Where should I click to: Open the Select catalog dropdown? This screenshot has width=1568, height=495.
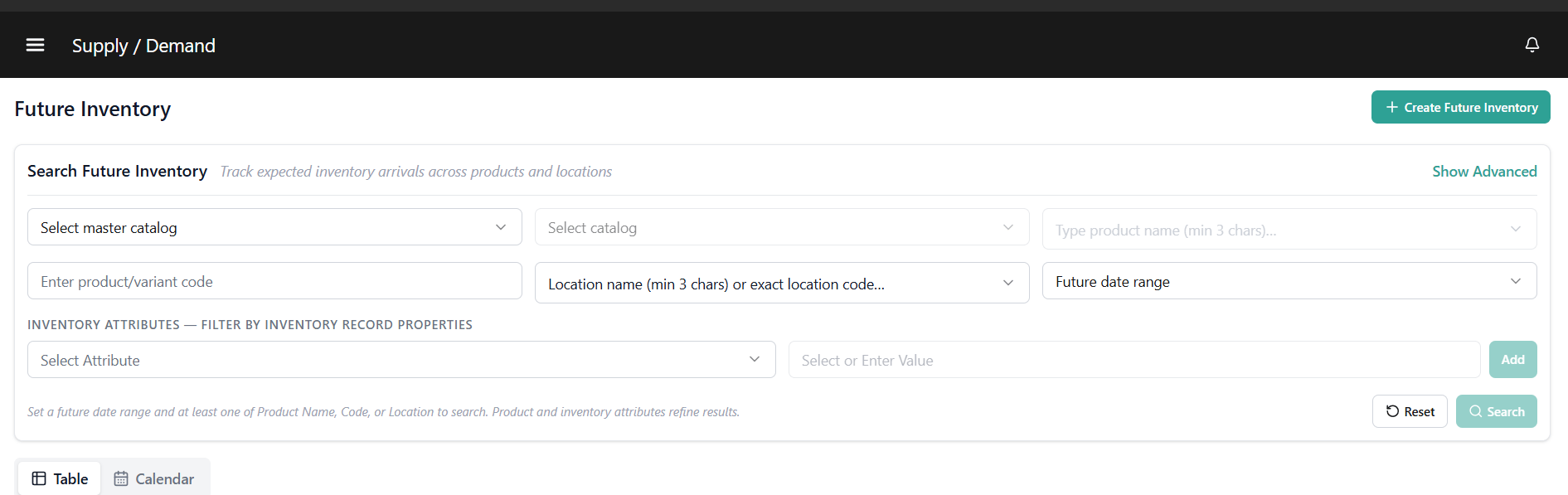click(x=782, y=227)
